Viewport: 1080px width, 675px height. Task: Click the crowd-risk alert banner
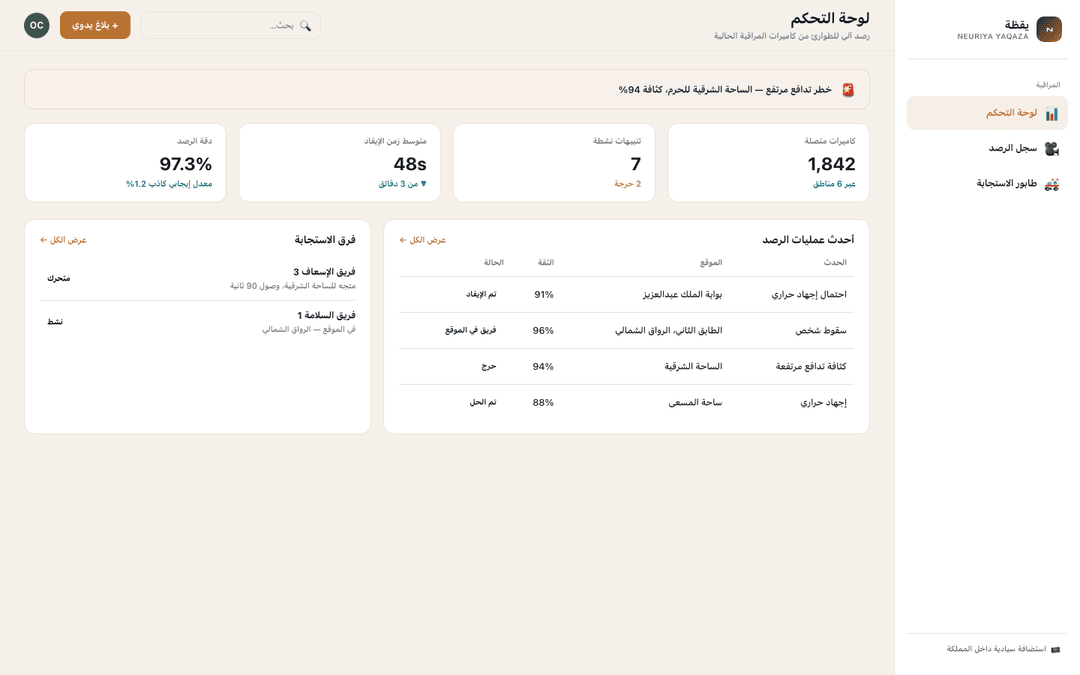click(446, 89)
